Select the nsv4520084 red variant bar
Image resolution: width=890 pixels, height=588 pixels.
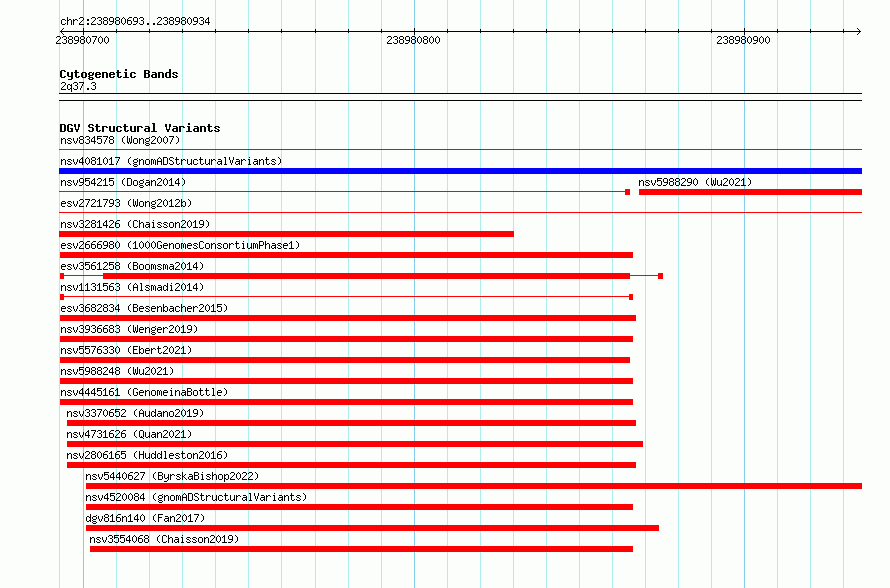(x=359, y=507)
